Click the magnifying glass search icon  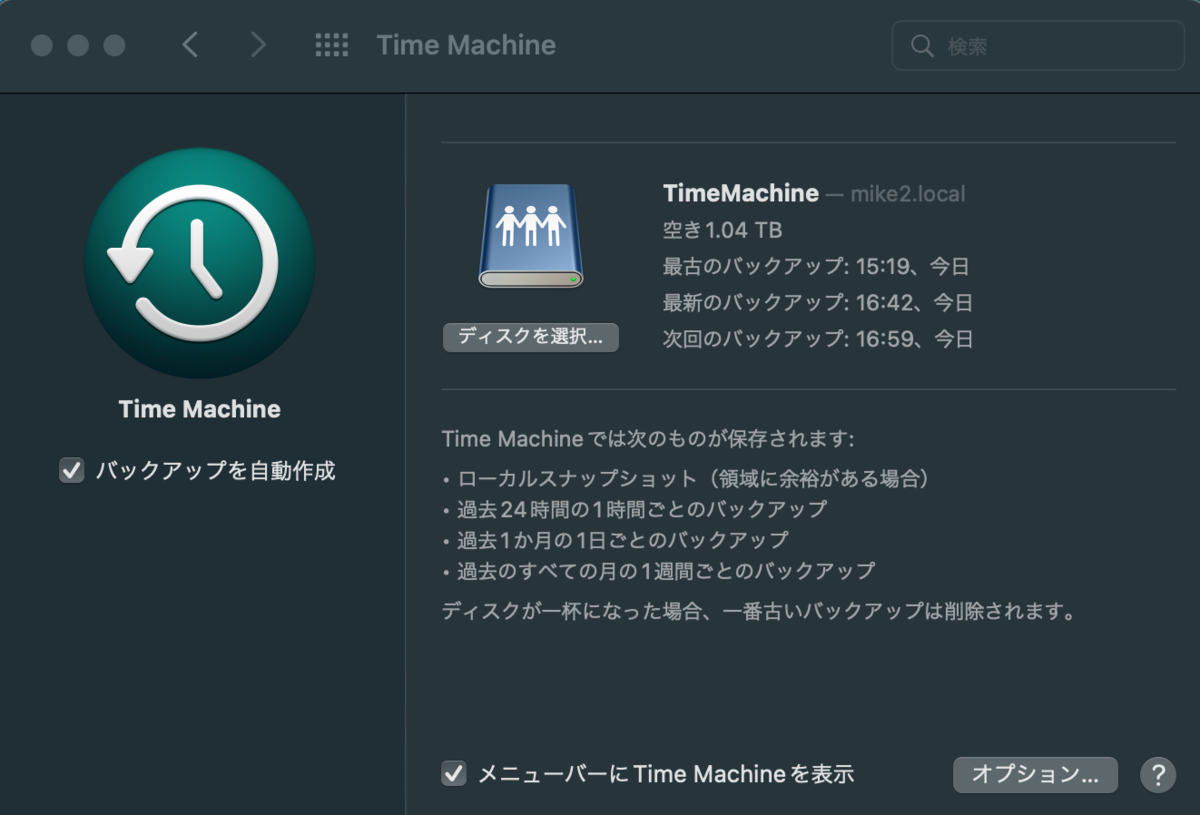pyautogui.click(x=922, y=46)
